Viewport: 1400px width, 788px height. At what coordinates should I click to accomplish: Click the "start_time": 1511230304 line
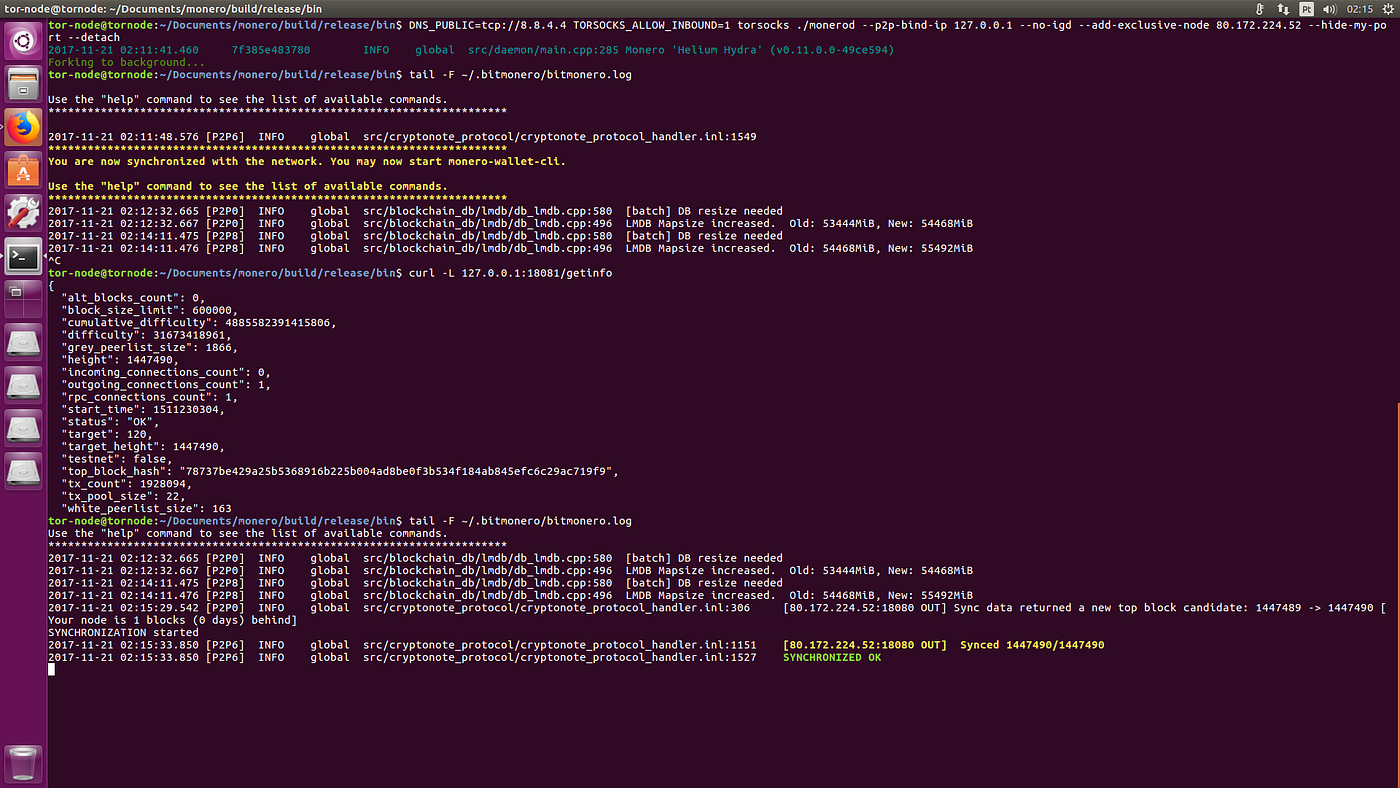[143, 409]
